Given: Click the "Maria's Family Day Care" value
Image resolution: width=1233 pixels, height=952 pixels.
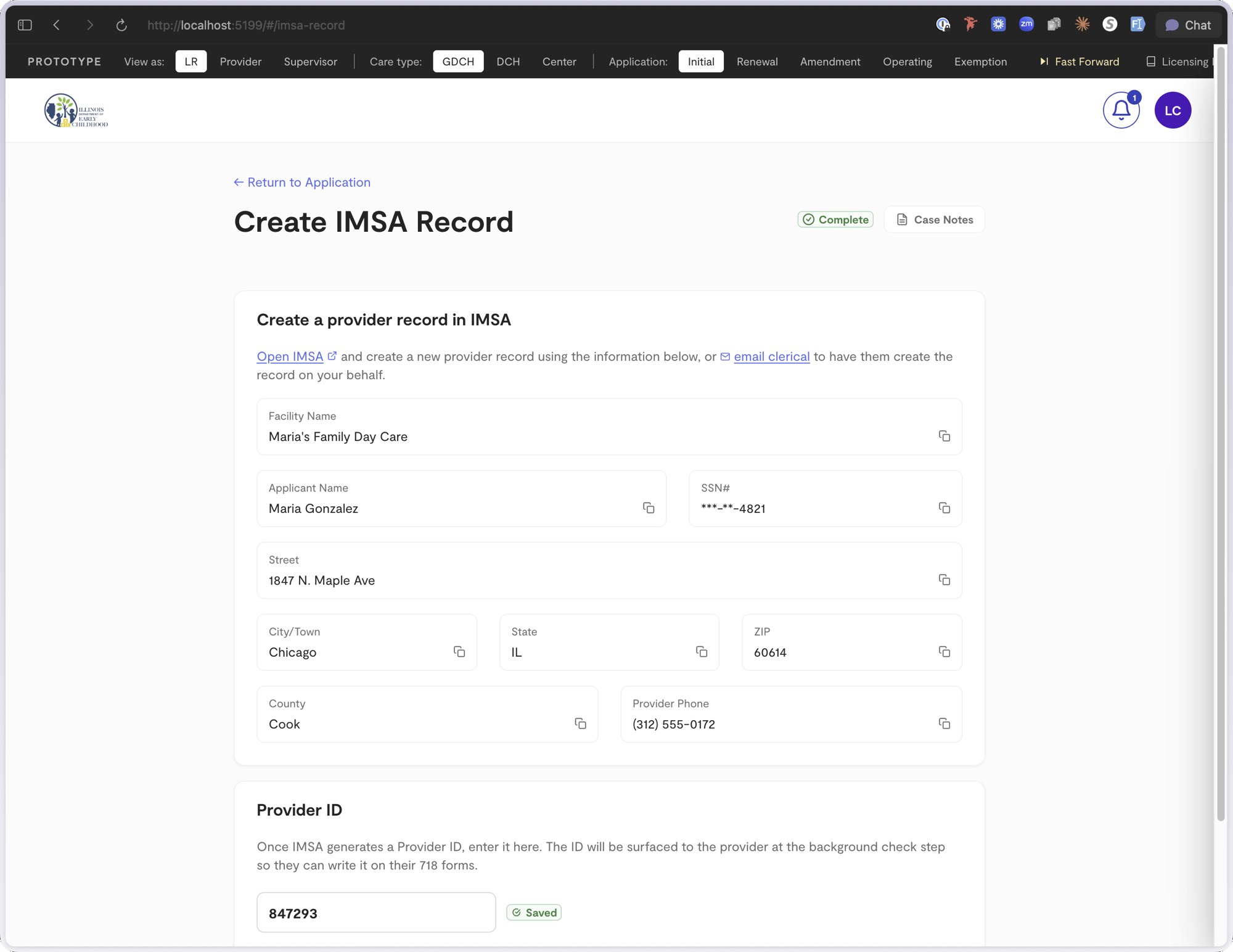Looking at the screenshot, I should pos(338,437).
